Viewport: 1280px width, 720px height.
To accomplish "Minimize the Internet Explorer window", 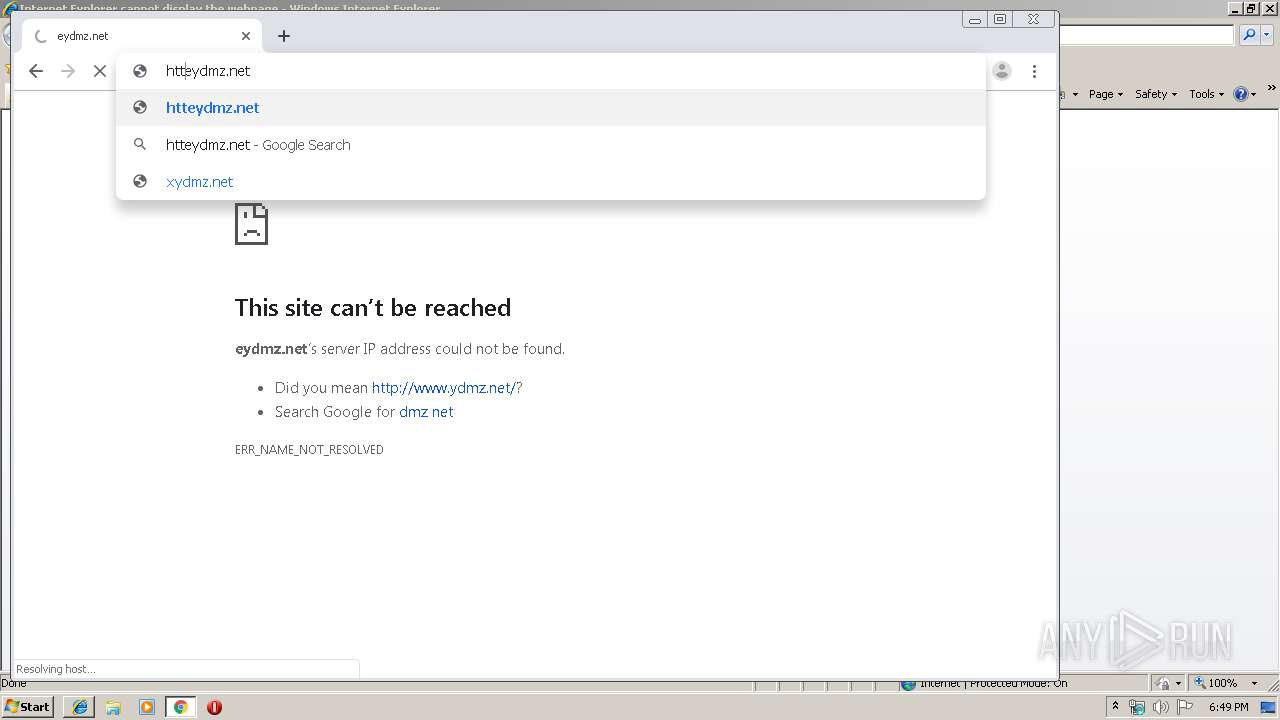I will point(1236,8).
